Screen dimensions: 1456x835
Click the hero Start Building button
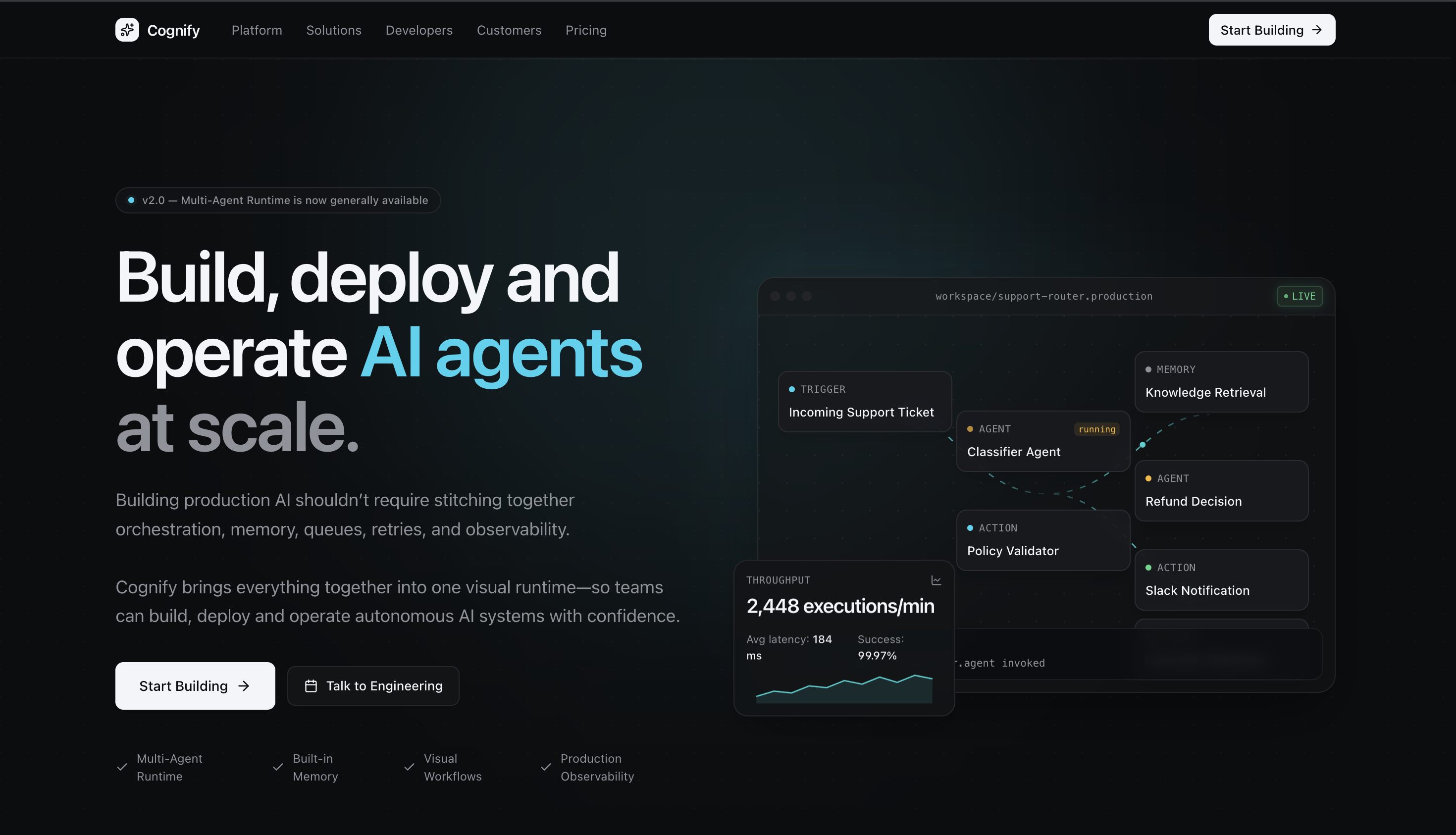coord(195,686)
